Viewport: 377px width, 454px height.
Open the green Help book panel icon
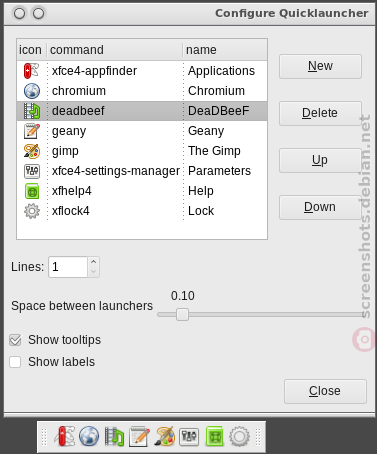(214, 436)
